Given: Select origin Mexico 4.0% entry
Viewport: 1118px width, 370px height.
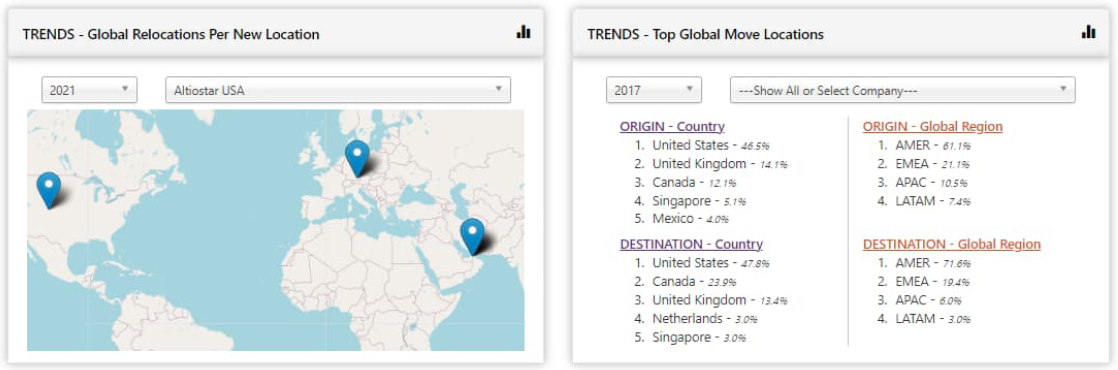Looking at the screenshot, I should pyautogui.click(x=691, y=219).
